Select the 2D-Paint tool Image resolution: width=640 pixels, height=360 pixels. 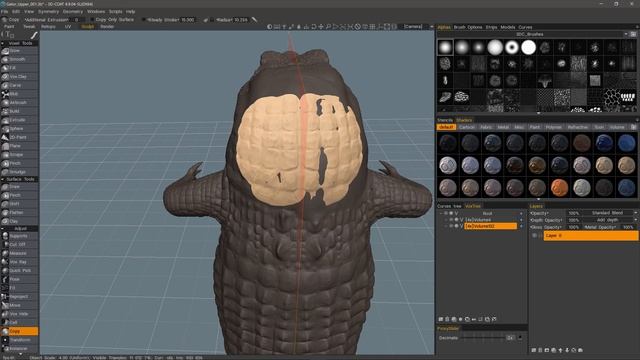[20, 137]
